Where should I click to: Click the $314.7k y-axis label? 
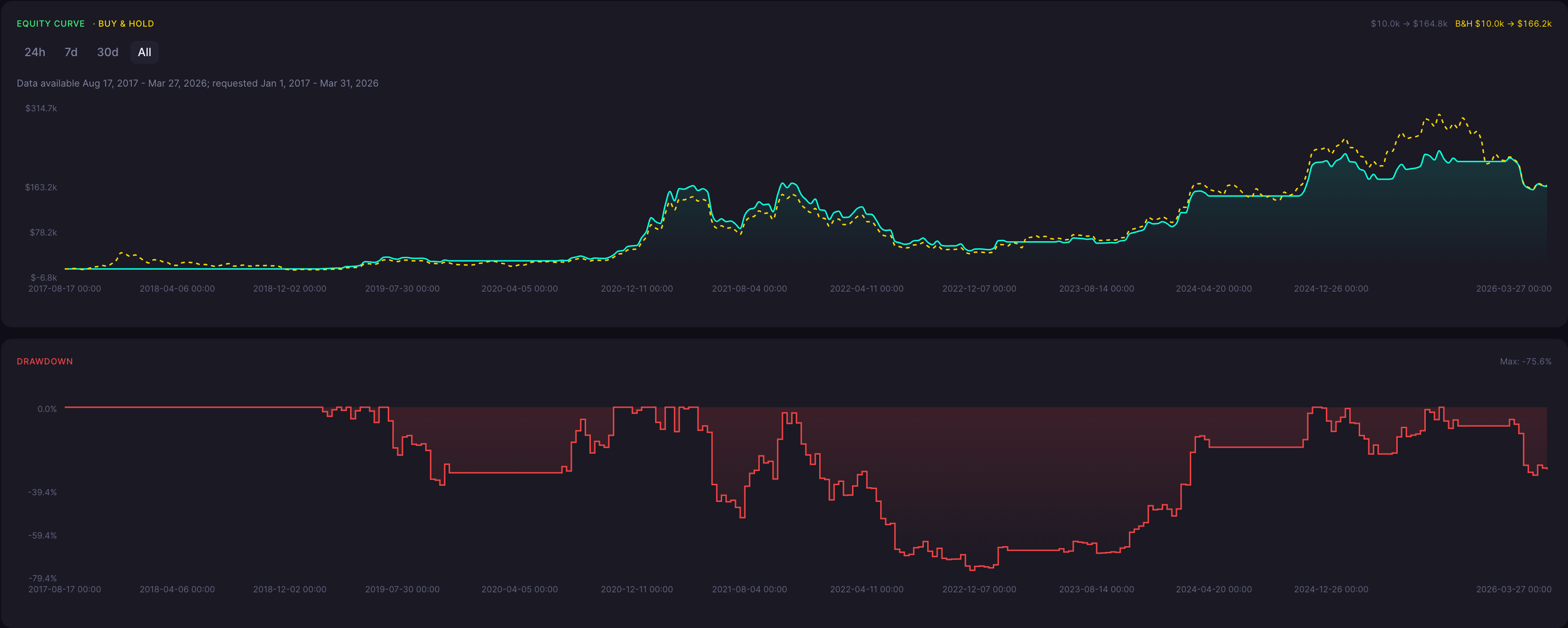click(x=41, y=108)
